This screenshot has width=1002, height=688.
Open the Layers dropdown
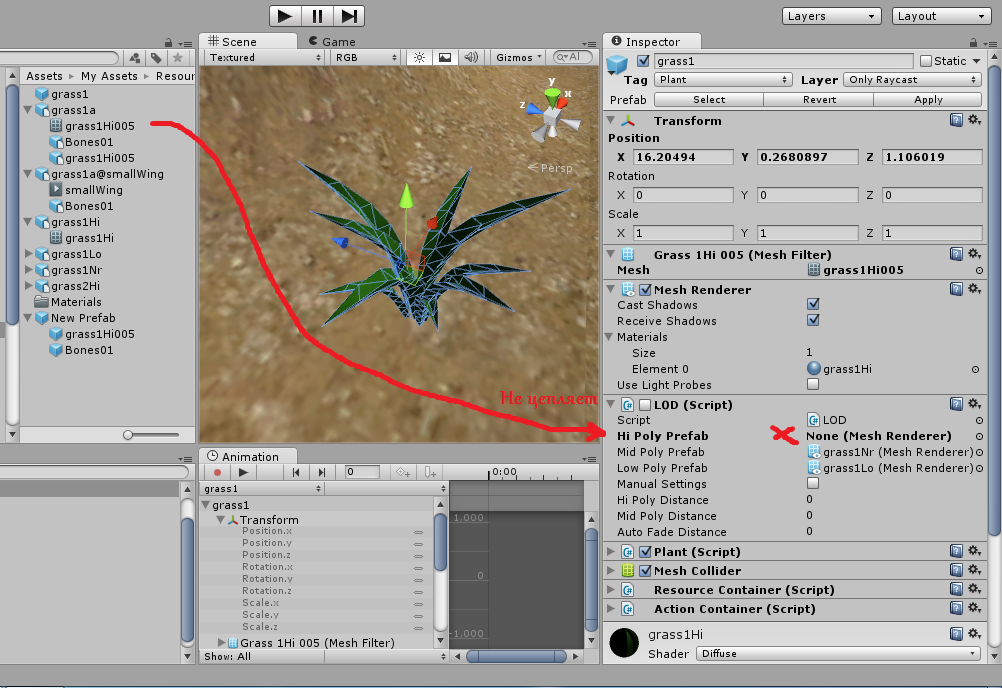click(x=831, y=16)
